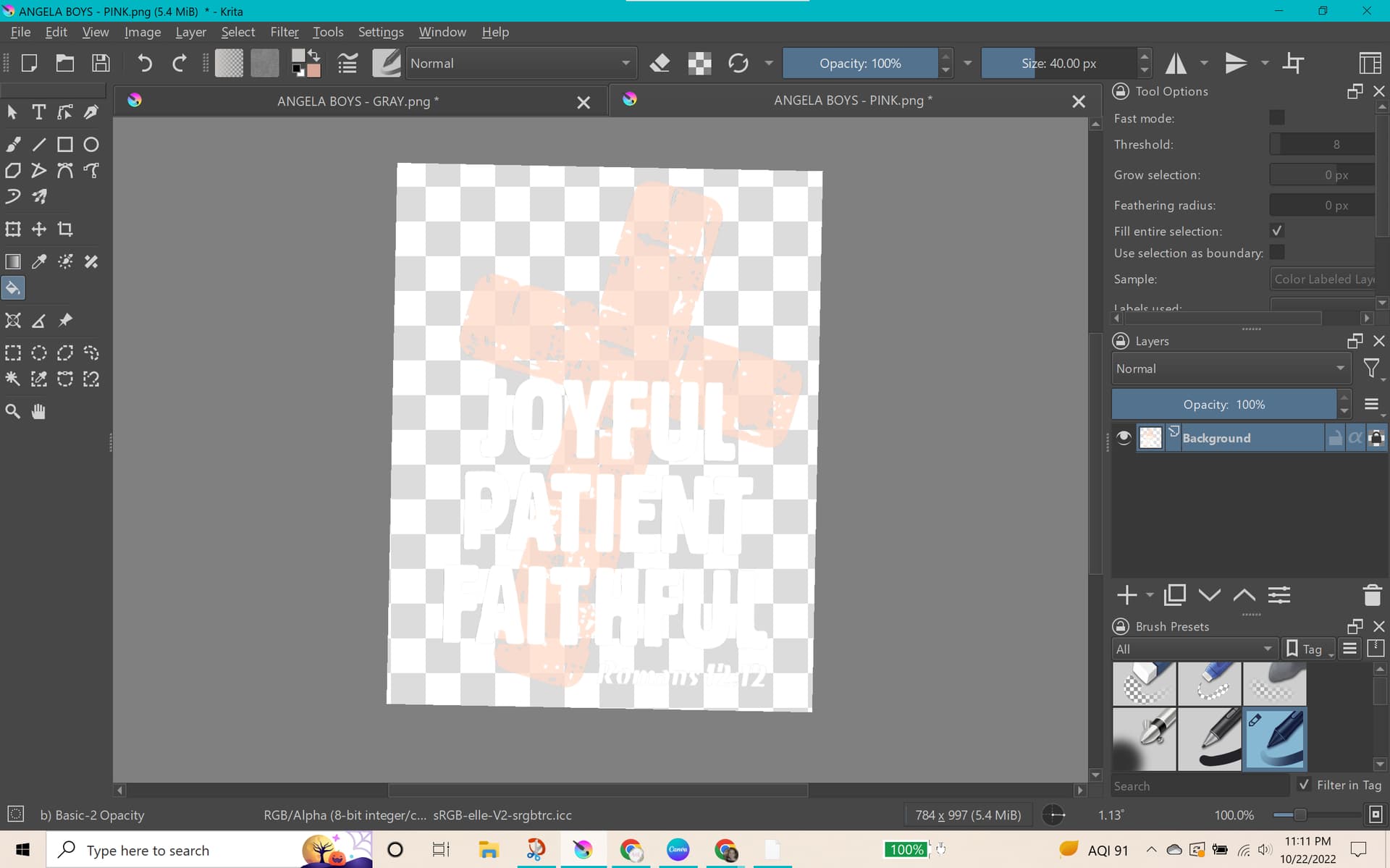Open the brush blending mode Normal dropdown

(x=521, y=64)
